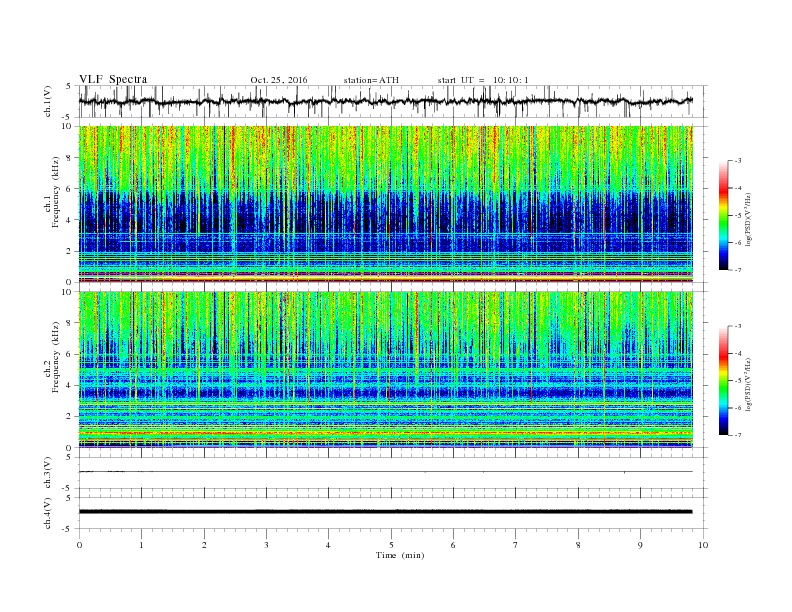Click the "Time (min)" x-axis label

click(400, 555)
